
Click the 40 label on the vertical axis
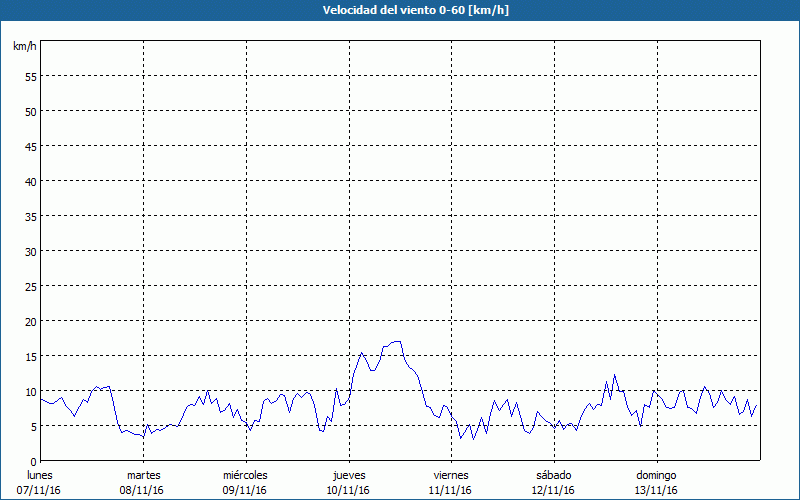[30, 181]
